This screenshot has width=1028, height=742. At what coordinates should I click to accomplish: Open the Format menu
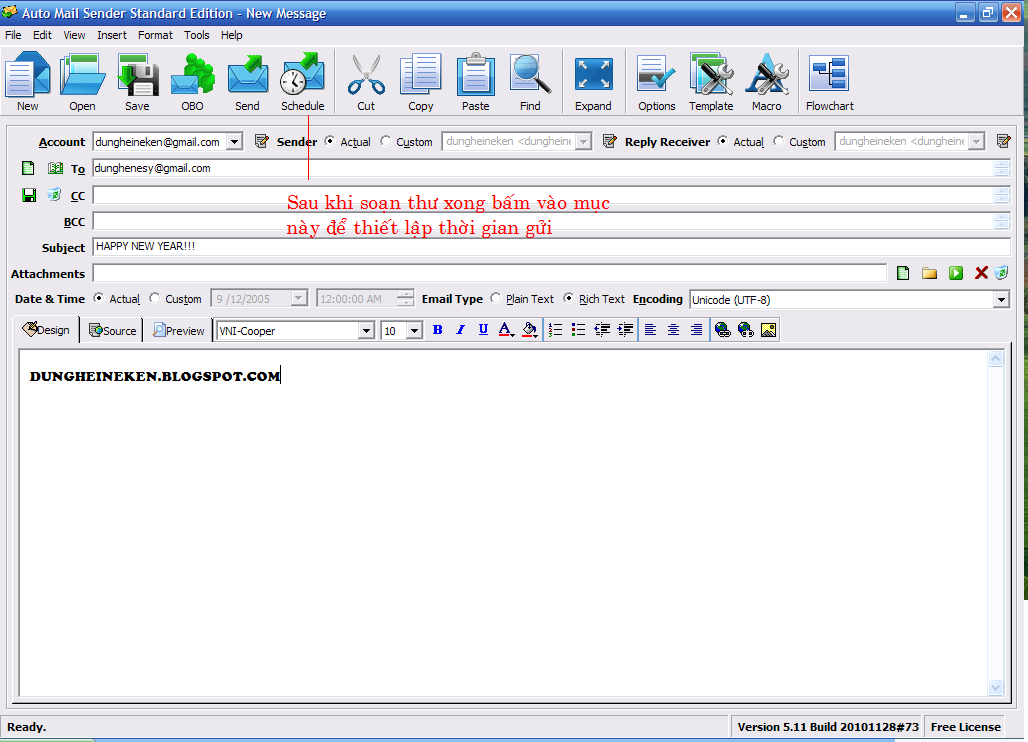click(155, 35)
